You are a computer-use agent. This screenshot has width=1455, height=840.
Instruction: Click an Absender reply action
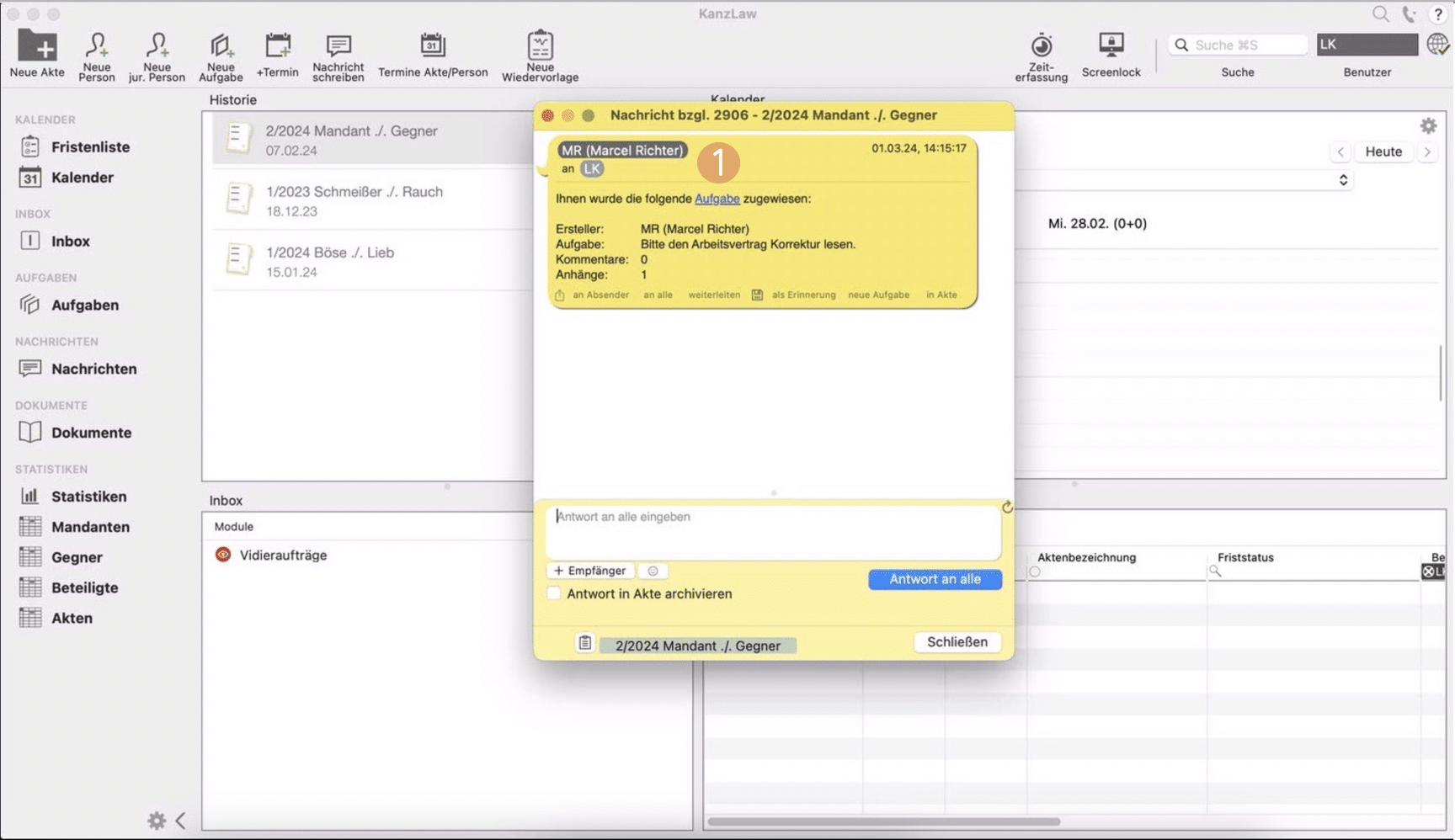pos(600,295)
